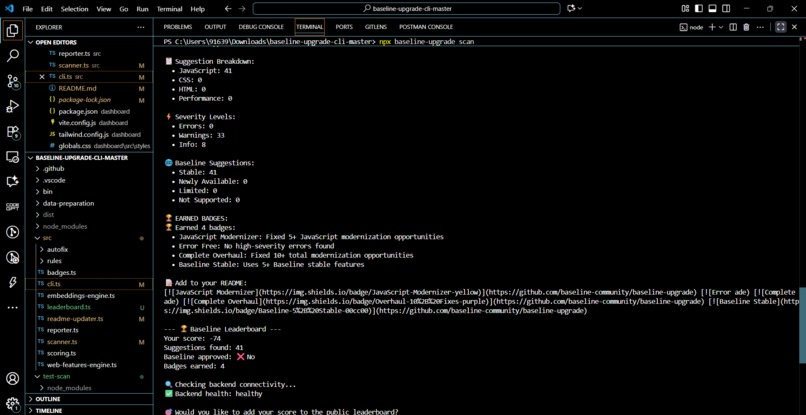
Task: Open embeddings-engine.ts file
Action: [89, 296]
